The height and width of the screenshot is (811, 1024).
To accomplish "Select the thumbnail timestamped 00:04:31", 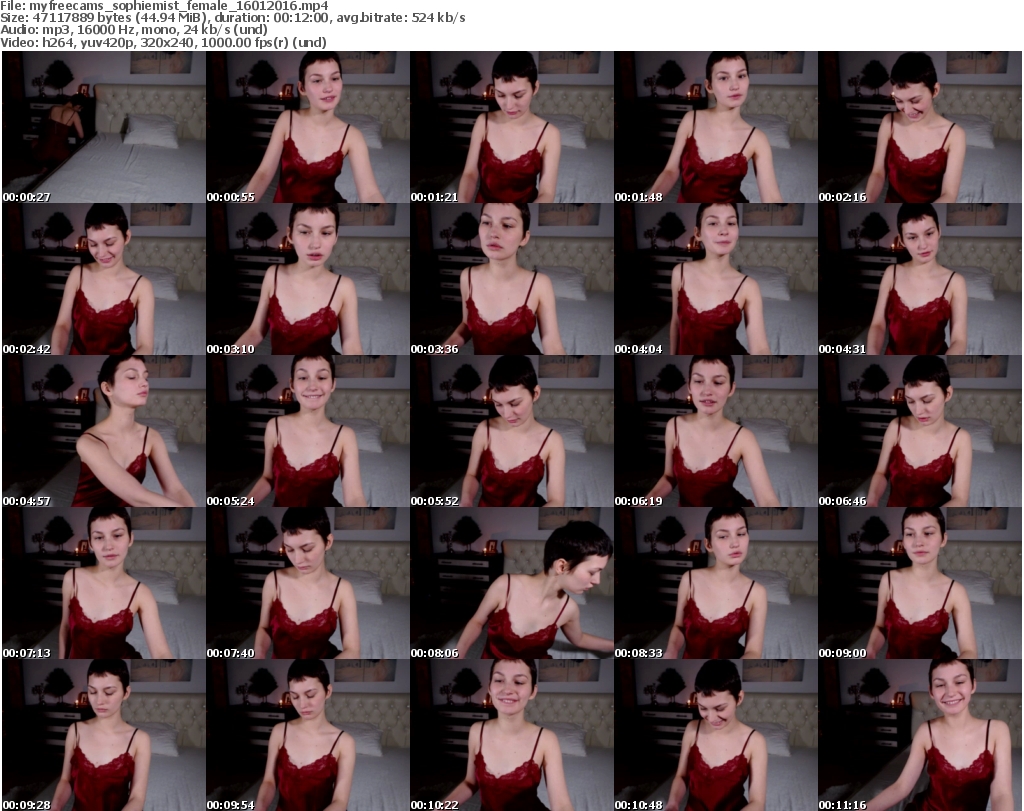I will (x=920, y=279).
